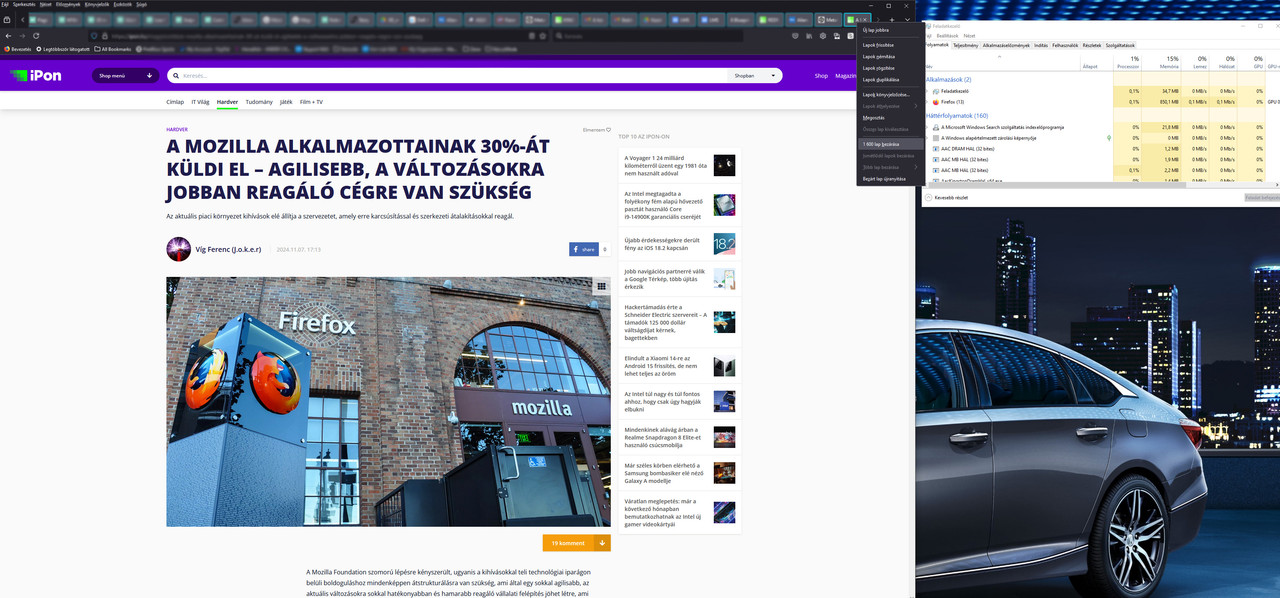
Task: Click author name Vig Ferenc (J.o.k.e.r)
Action: 228,249
